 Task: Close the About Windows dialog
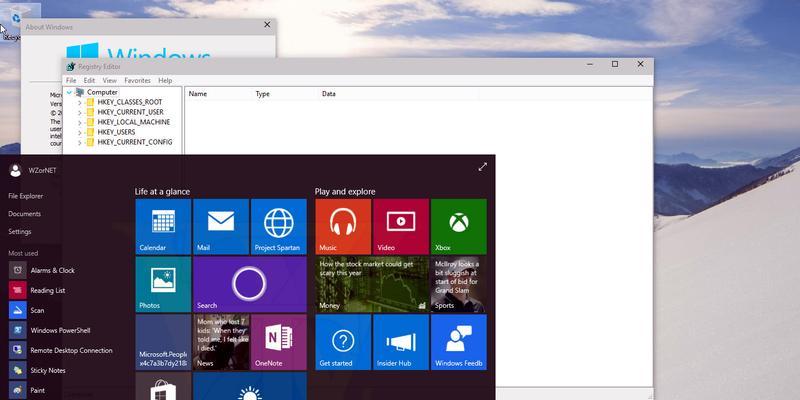(267, 24)
